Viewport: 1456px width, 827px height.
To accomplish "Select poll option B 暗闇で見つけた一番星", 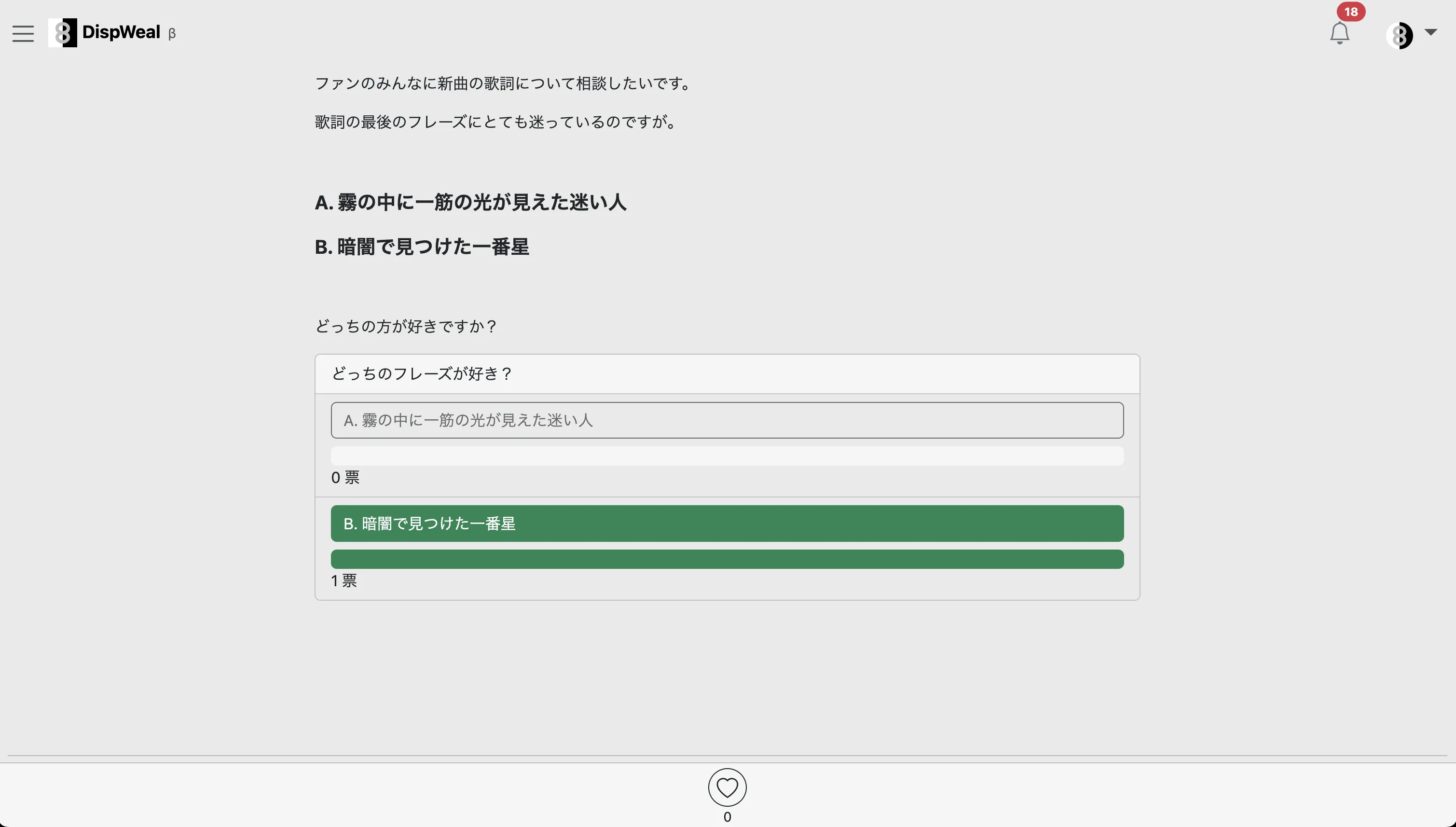I will [x=727, y=523].
